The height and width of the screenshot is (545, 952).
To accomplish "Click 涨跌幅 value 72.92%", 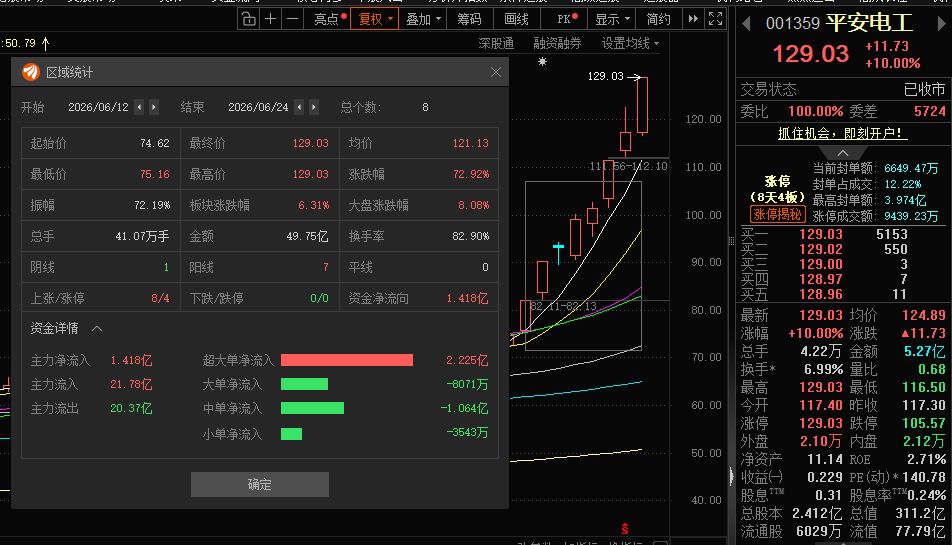I will coord(471,174).
